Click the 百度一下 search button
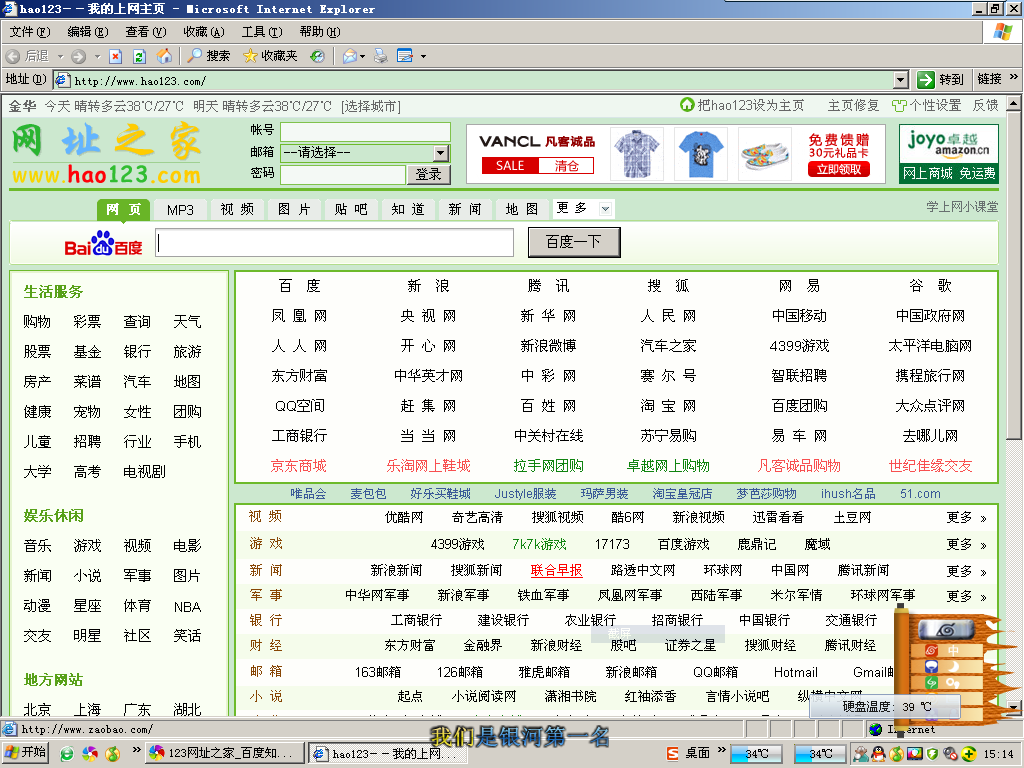This screenshot has width=1024, height=768. click(x=574, y=242)
